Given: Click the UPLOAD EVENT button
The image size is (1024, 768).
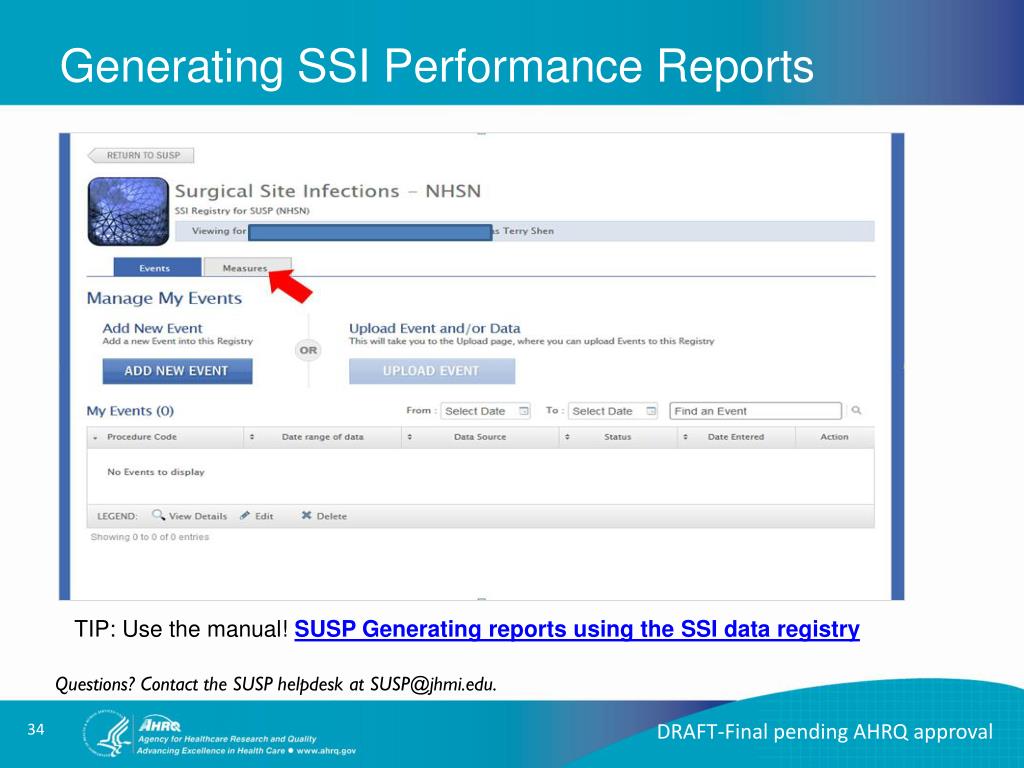Looking at the screenshot, I should pos(432,371).
